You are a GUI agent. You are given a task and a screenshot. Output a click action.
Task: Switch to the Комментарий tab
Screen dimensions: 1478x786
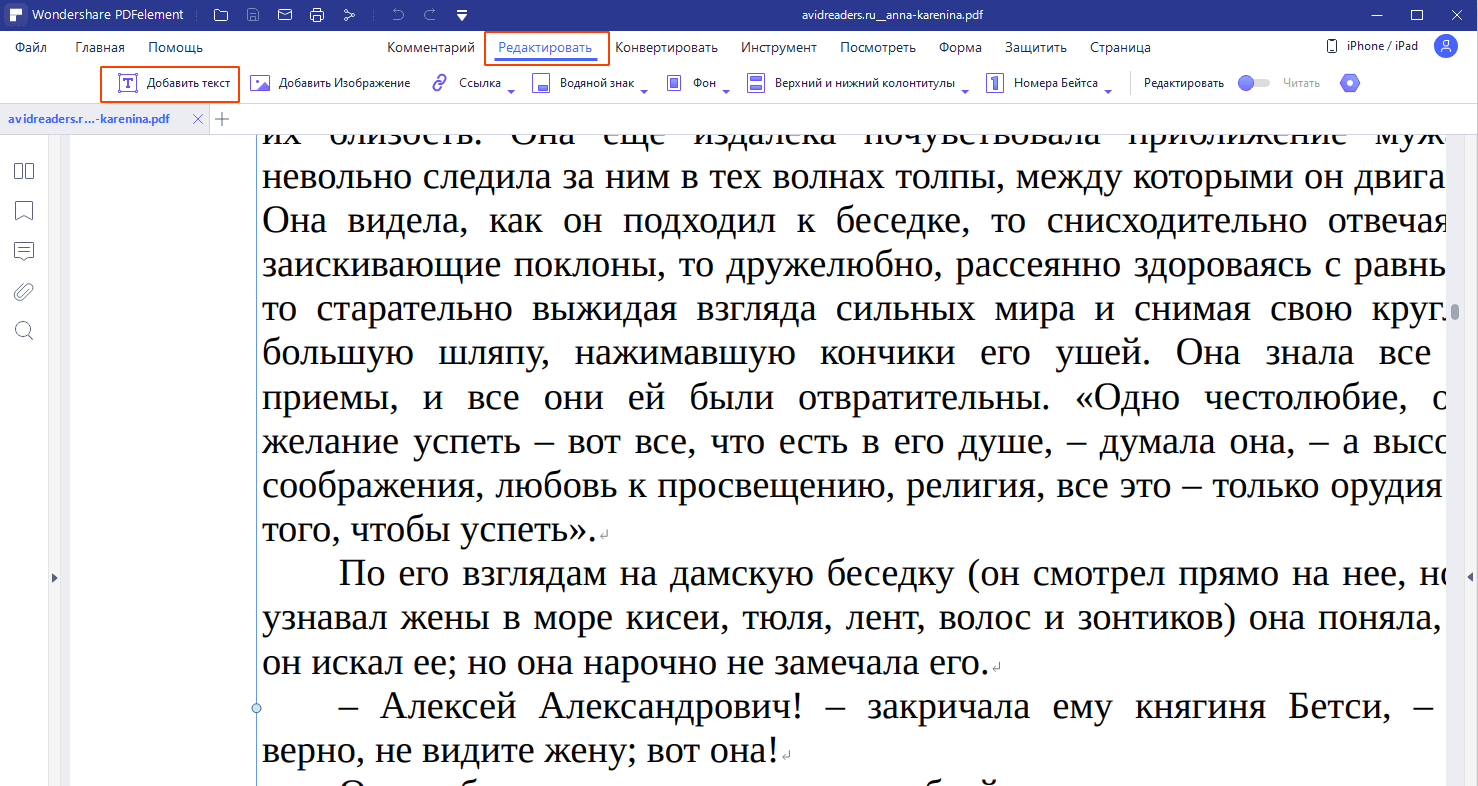tap(431, 47)
